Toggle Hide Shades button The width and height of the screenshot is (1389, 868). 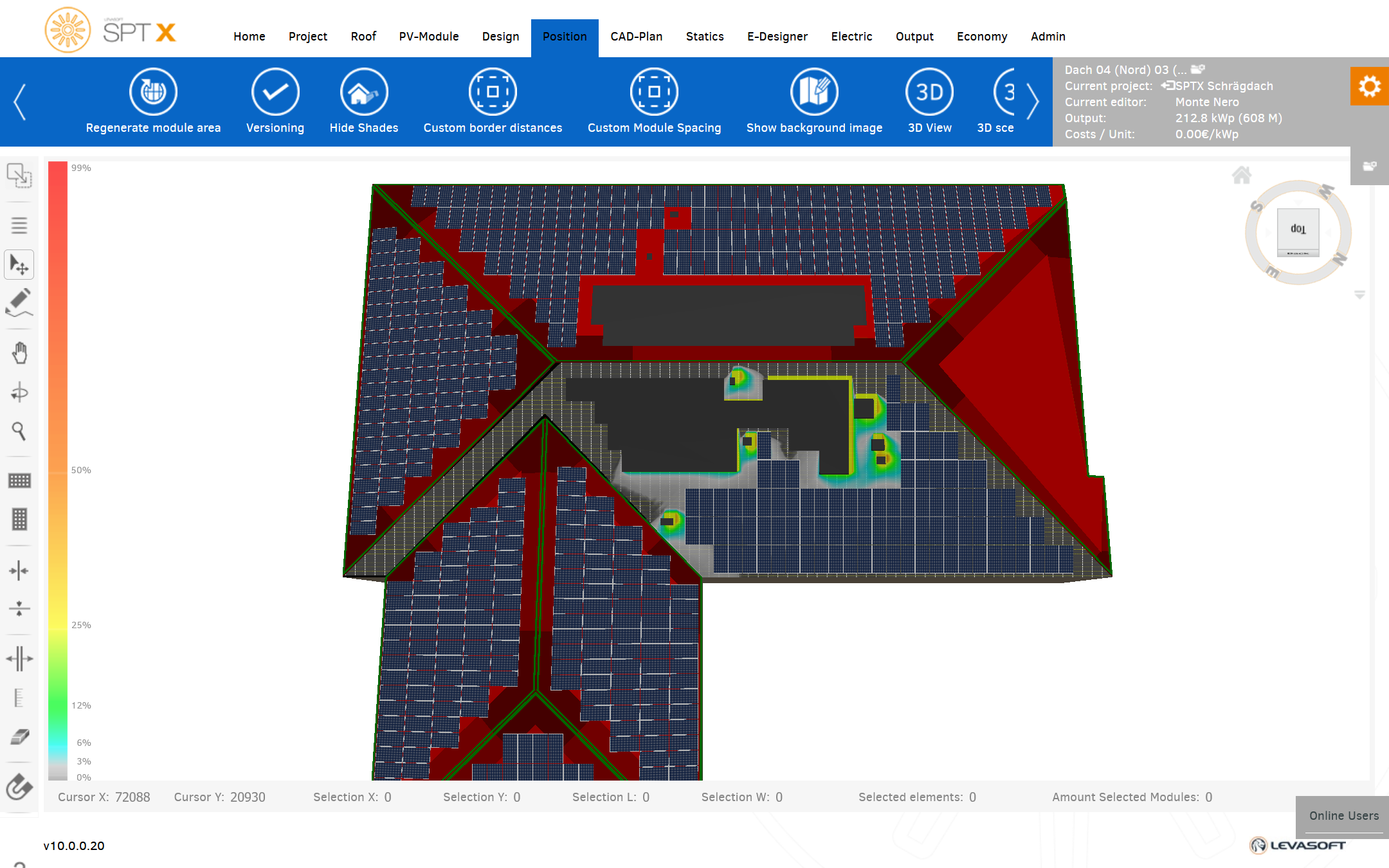364,92
